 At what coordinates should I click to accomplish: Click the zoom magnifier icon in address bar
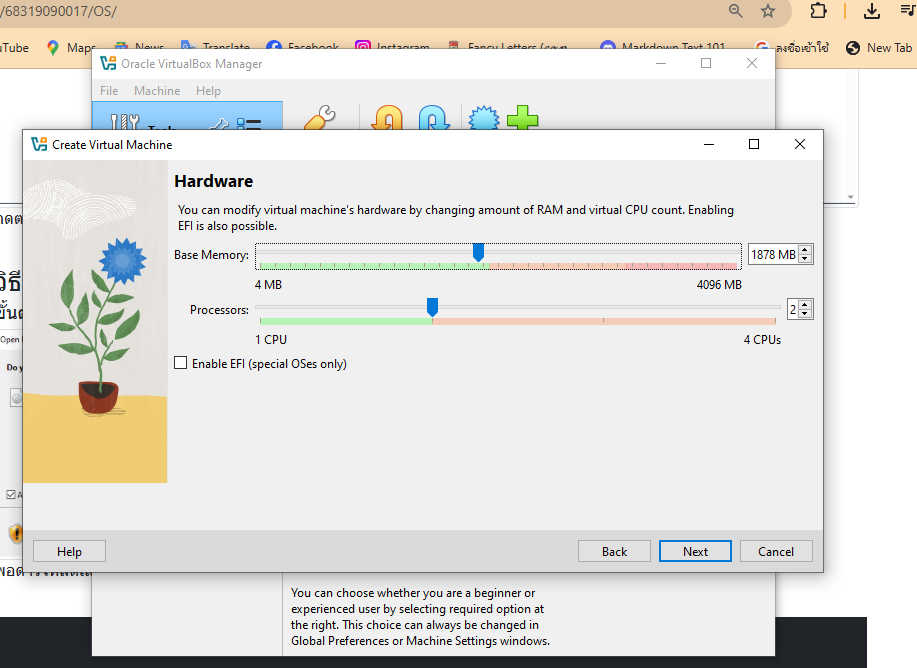click(x=736, y=11)
